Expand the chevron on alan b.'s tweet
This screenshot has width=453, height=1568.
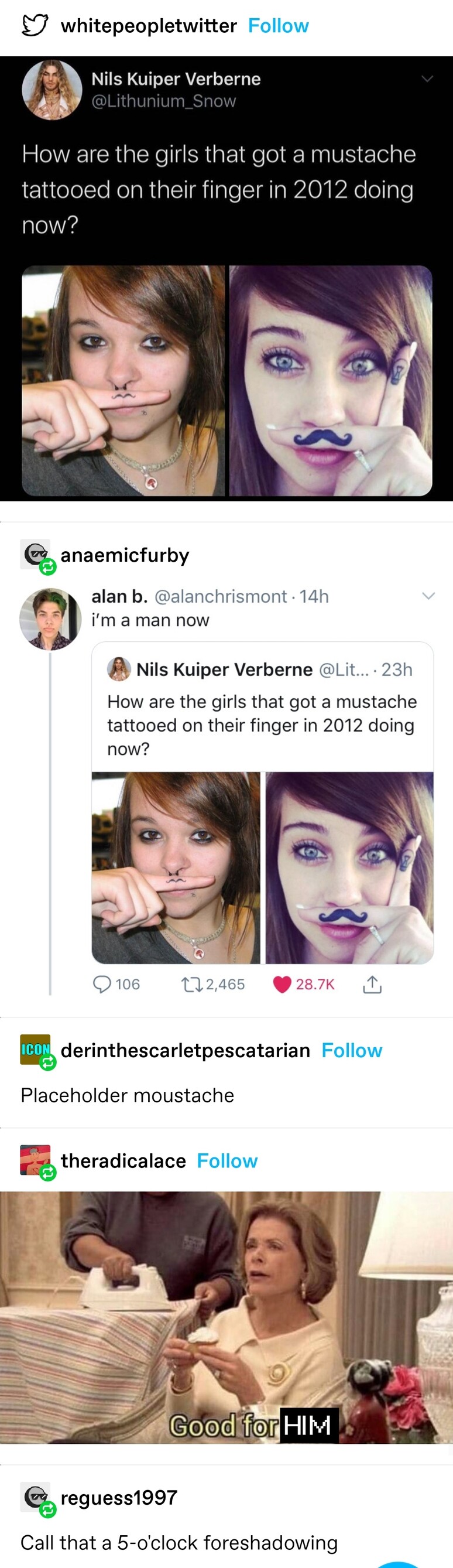428,596
